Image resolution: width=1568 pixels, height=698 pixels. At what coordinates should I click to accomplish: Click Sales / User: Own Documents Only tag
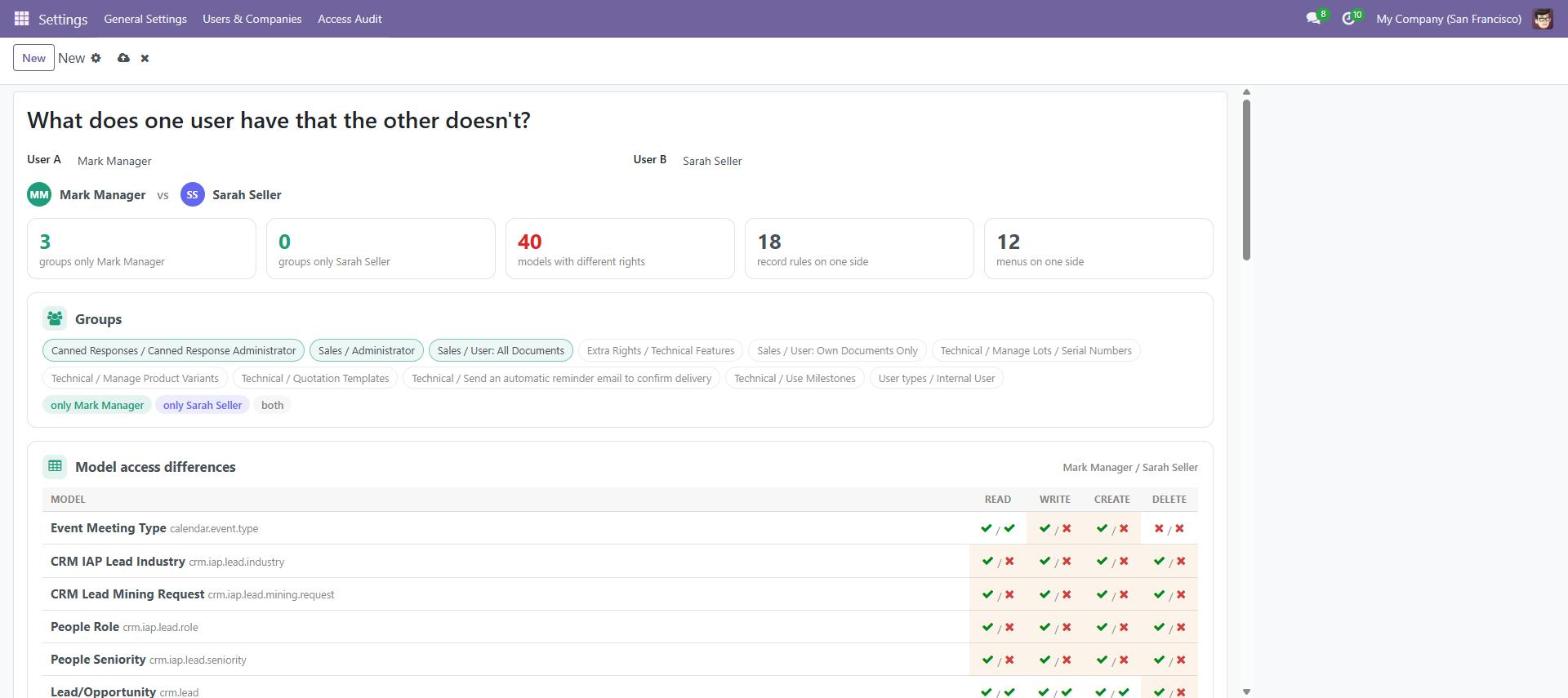(x=837, y=350)
